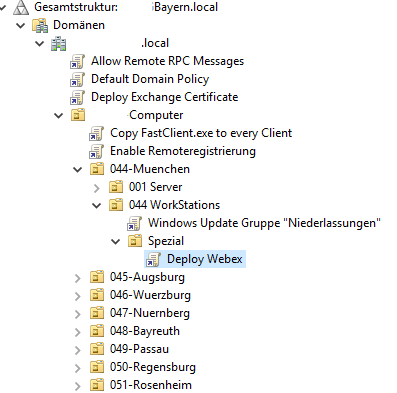This screenshot has height=393, width=397.
Task: Select the 047-Nuernberg label
Action: tap(150, 313)
